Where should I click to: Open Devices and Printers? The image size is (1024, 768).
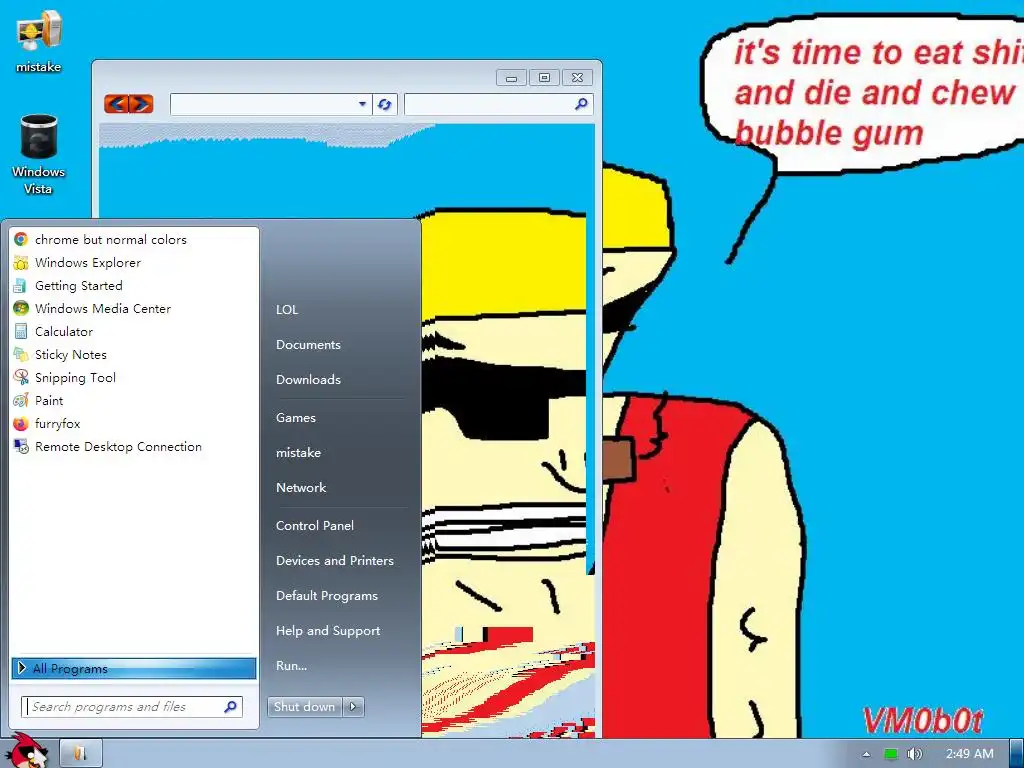coord(335,560)
